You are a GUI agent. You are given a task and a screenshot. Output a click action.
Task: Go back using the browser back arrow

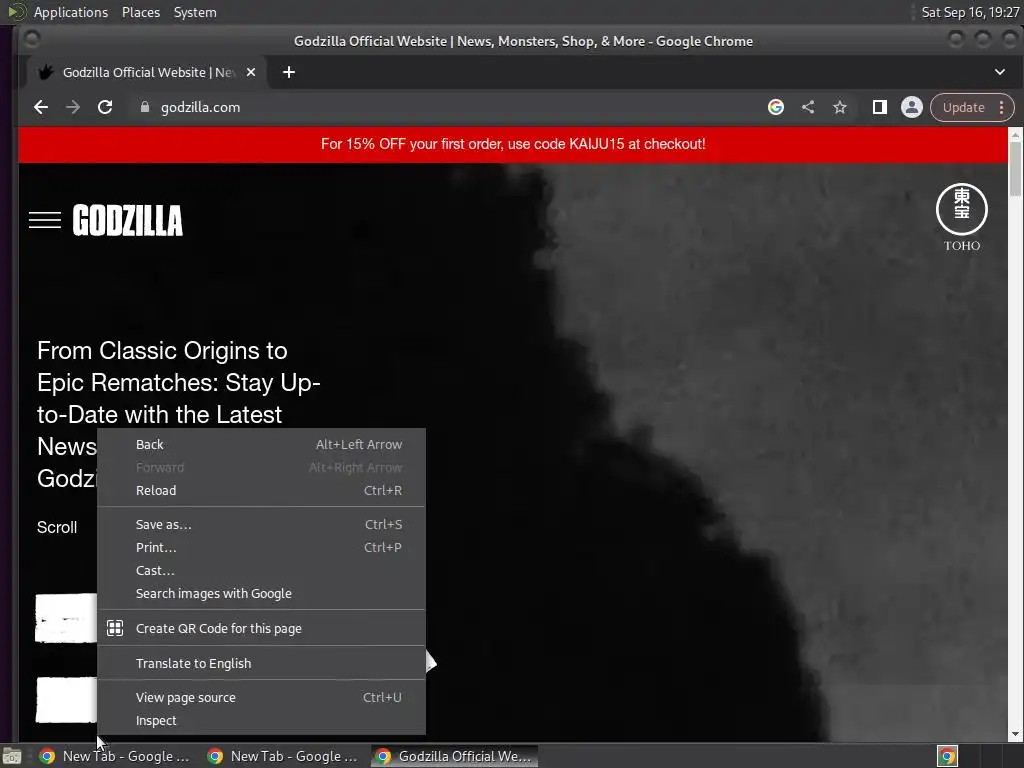40,107
